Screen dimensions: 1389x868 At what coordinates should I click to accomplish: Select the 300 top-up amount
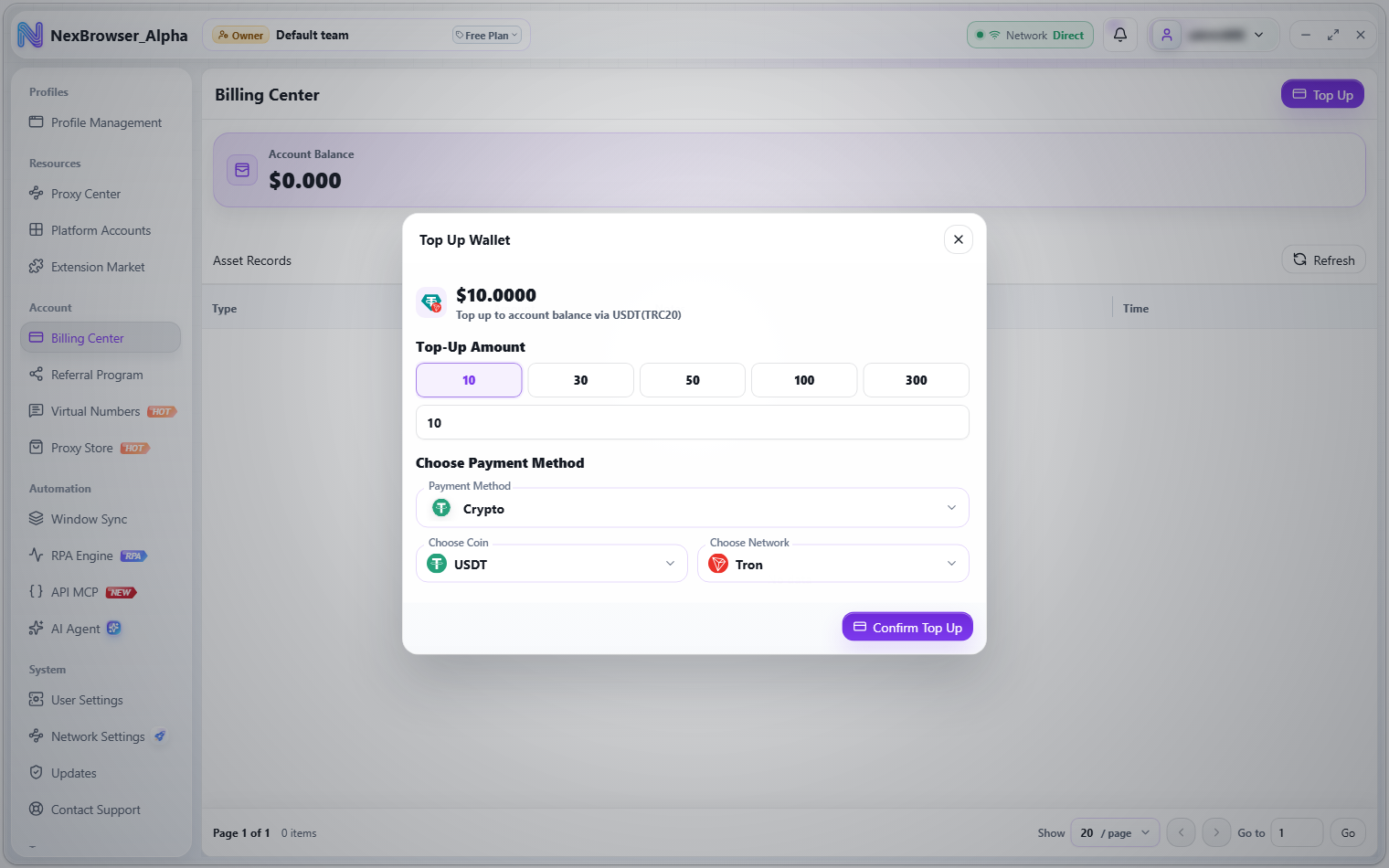click(917, 380)
